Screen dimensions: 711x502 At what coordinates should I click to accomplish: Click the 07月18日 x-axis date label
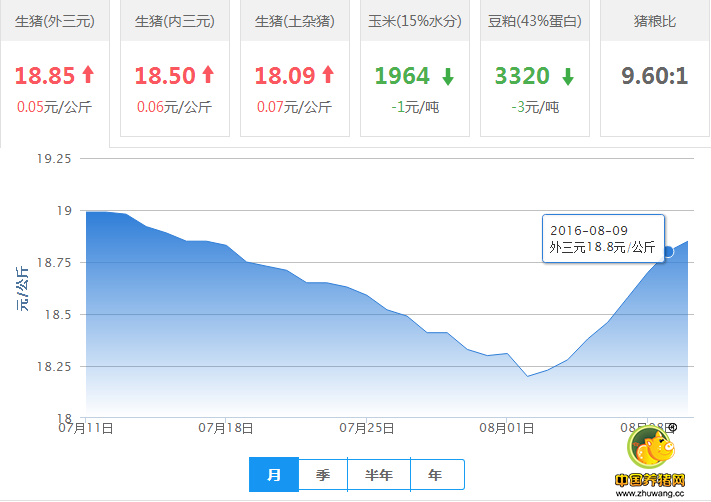[x=226, y=429]
